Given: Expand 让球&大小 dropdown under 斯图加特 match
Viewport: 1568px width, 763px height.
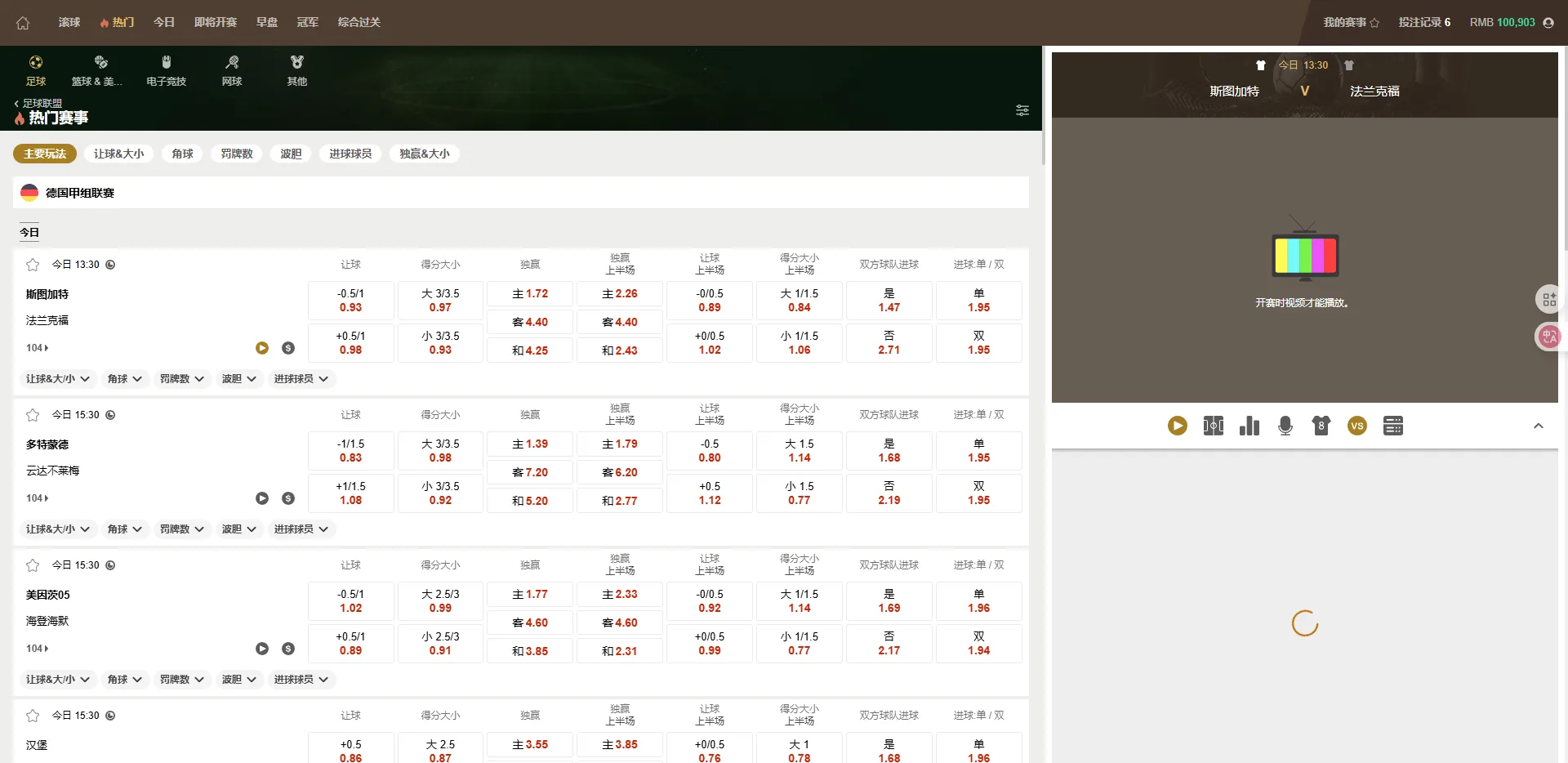Looking at the screenshot, I should (57, 379).
